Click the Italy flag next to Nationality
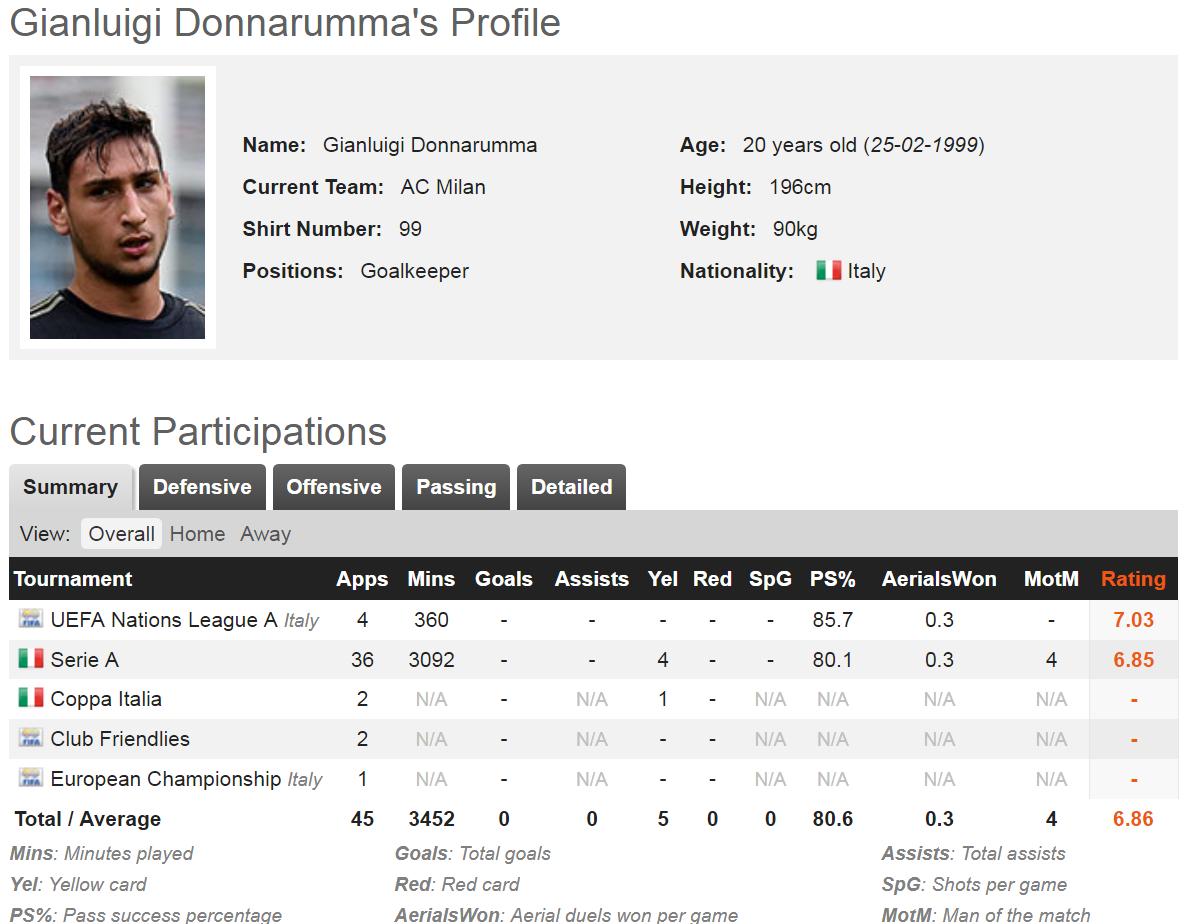Viewport: 1199px width, 924px height. tap(828, 270)
